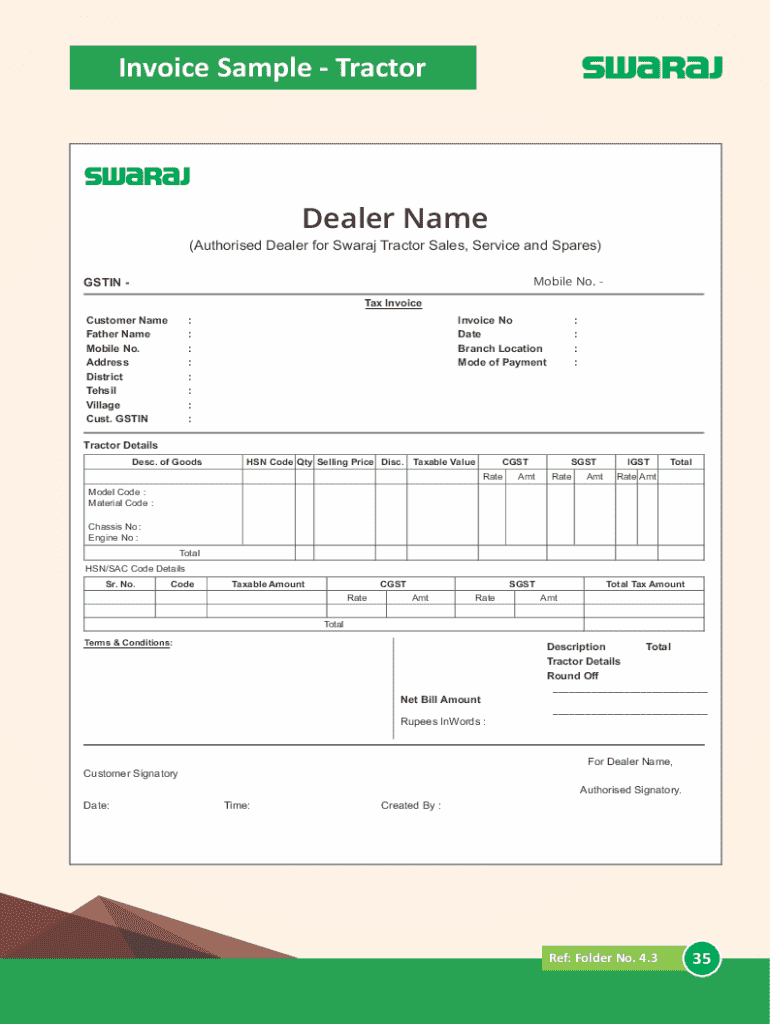Click the Invoice Sample - Tractor banner
The width and height of the screenshot is (770, 1024).
tap(272, 68)
